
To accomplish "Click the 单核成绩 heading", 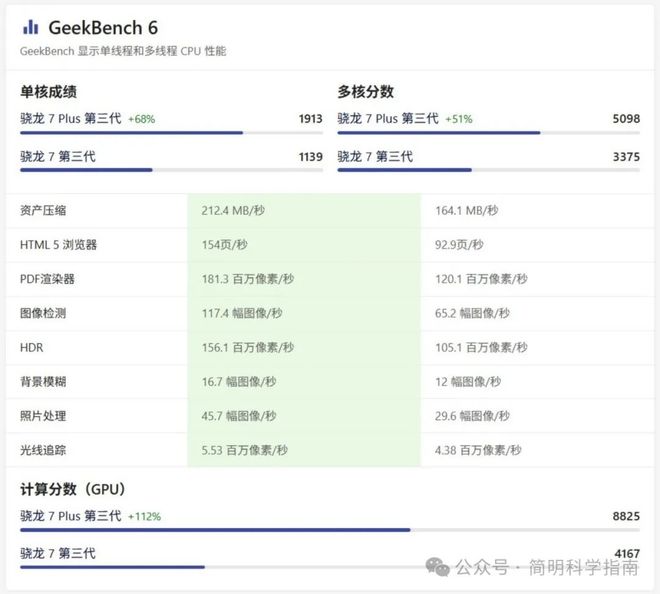I will 48,91.
